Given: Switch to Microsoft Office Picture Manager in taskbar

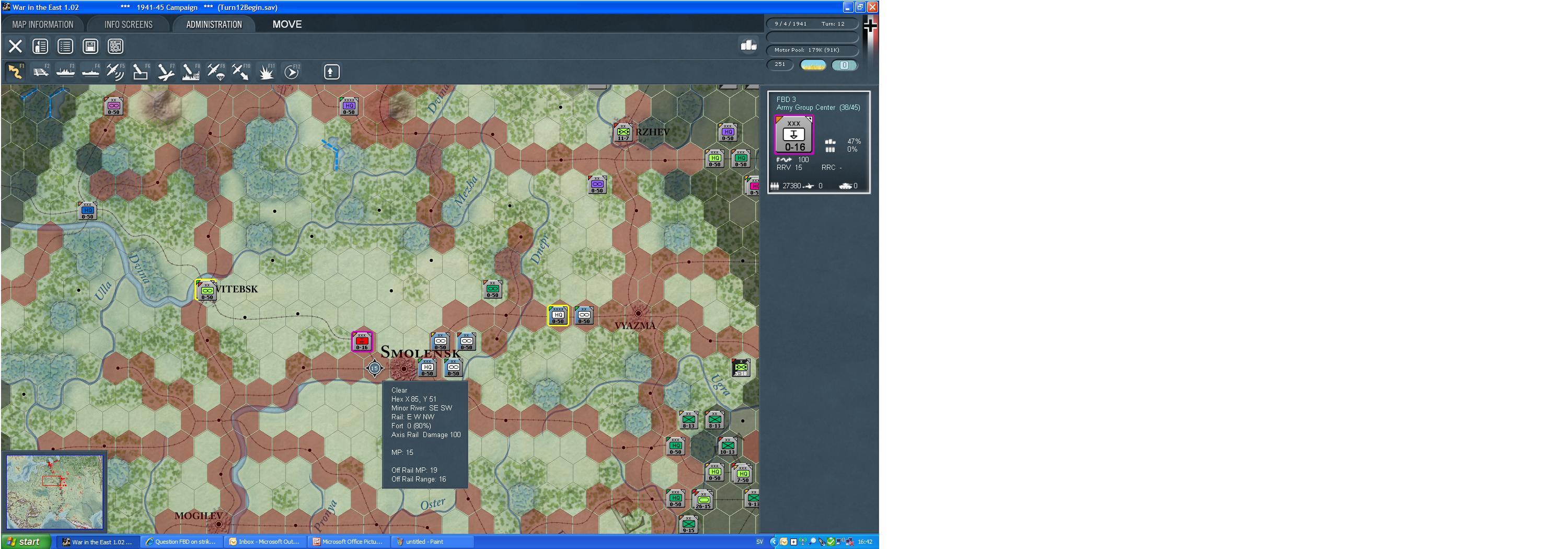Looking at the screenshot, I should pyautogui.click(x=348, y=542).
